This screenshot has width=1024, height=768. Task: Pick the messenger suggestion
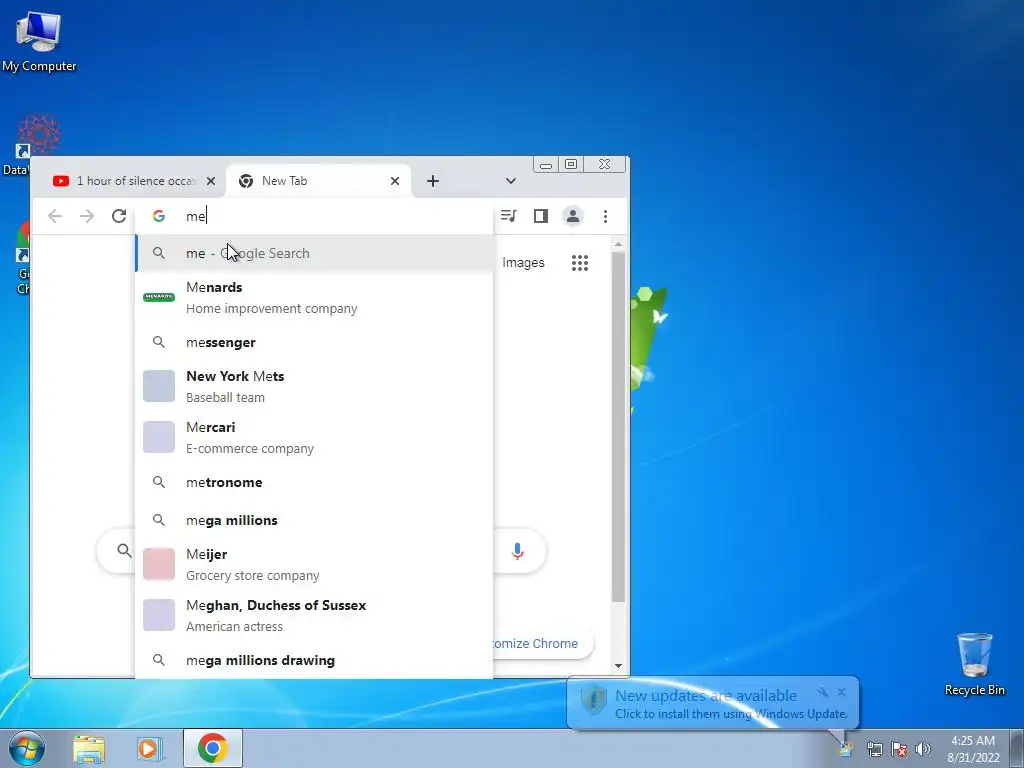pyautogui.click(x=313, y=342)
